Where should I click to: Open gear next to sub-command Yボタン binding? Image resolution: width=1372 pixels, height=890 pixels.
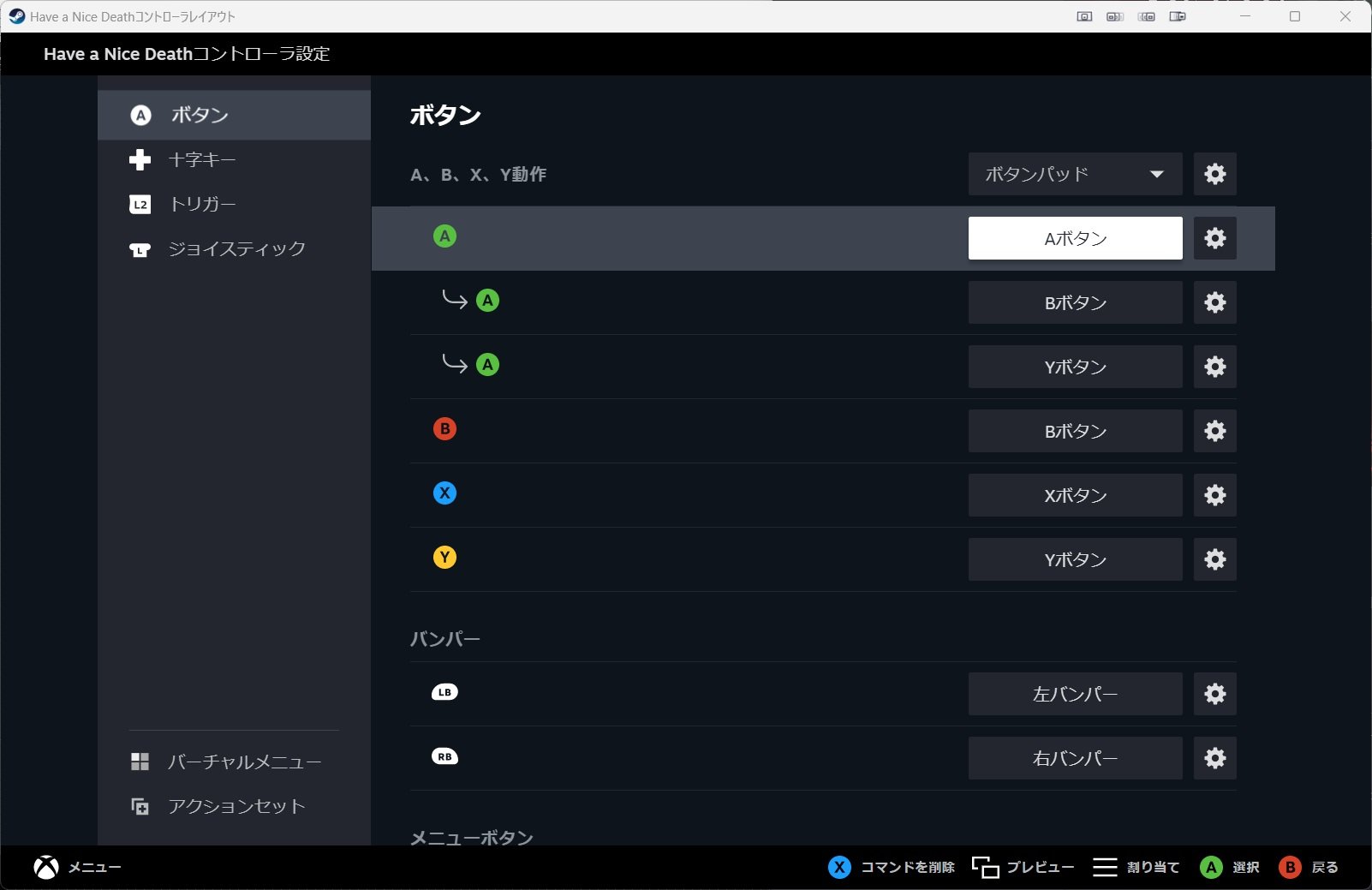(1214, 367)
